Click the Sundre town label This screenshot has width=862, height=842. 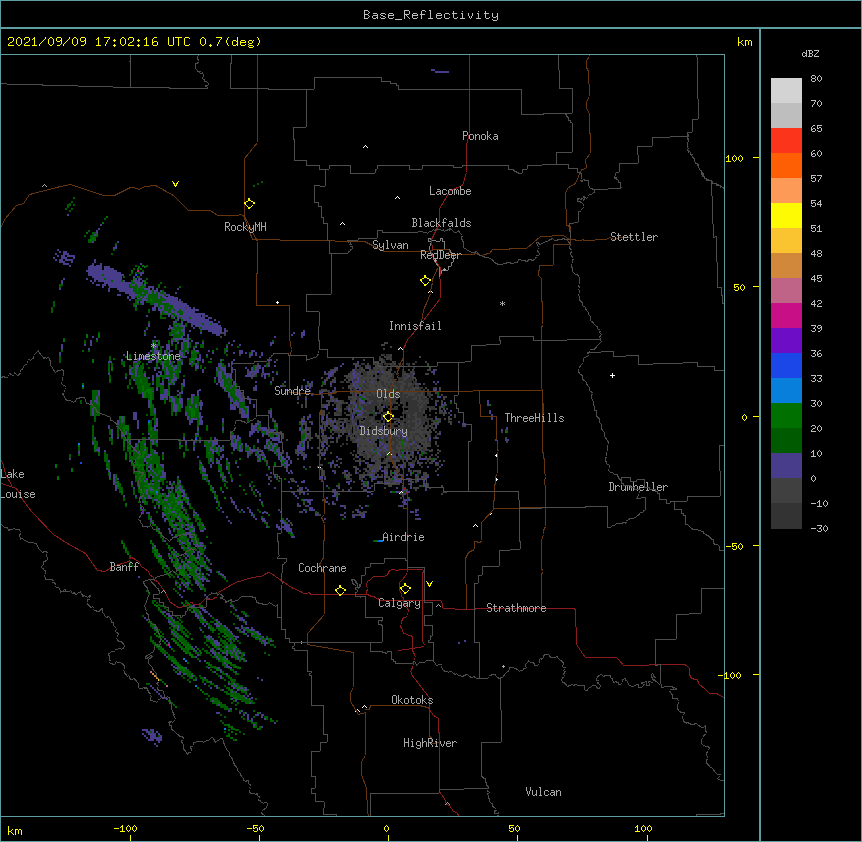tap(292, 391)
